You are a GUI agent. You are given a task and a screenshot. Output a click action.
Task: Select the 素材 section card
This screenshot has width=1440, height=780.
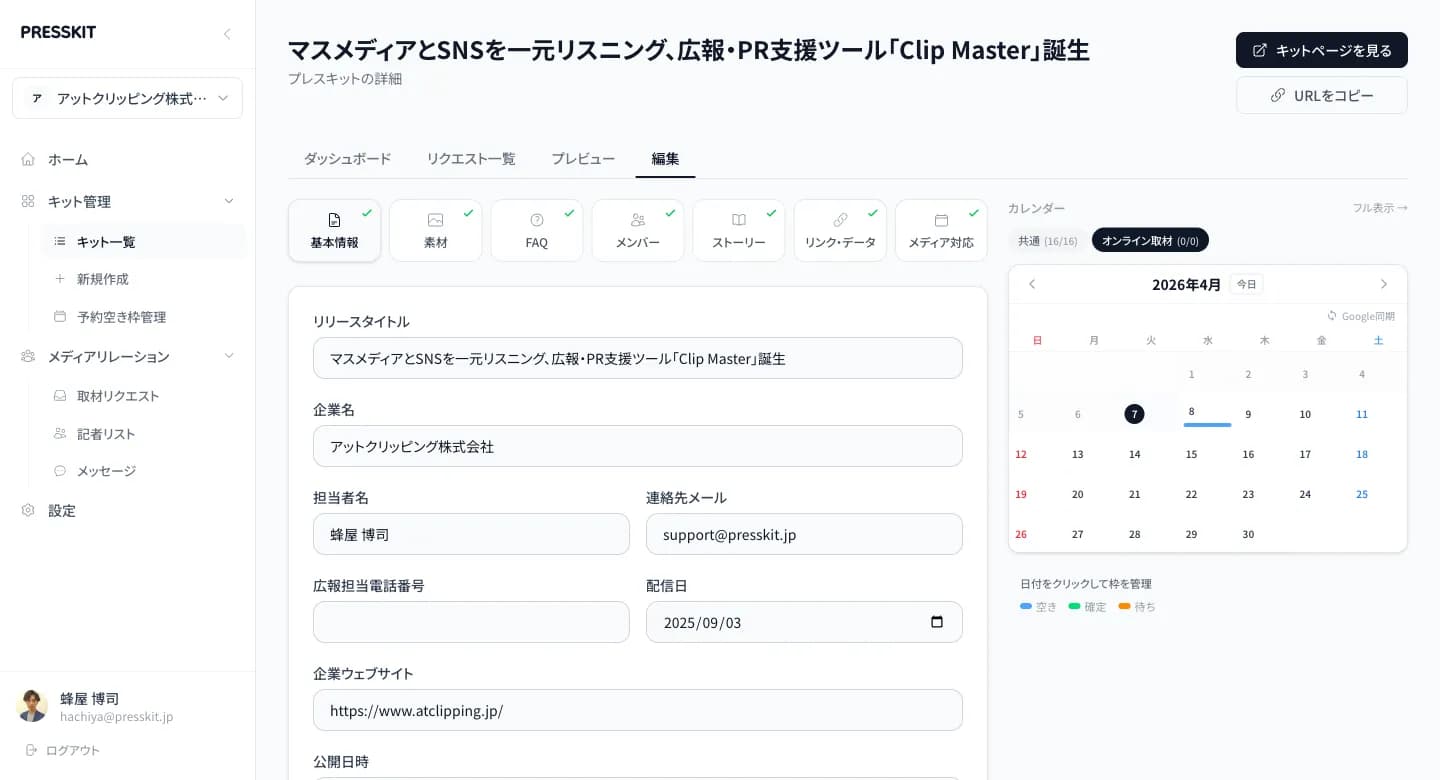click(436, 231)
